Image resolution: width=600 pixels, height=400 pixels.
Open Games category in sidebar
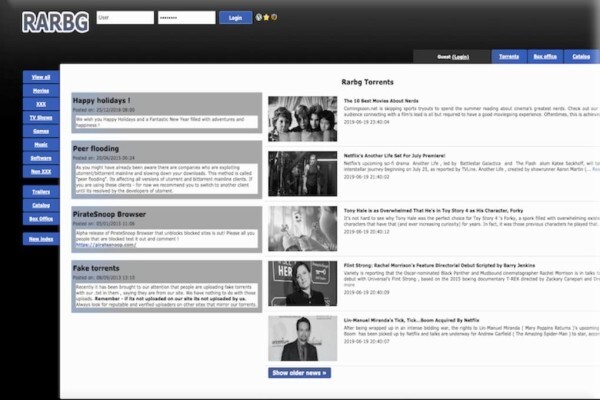[41, 131]
